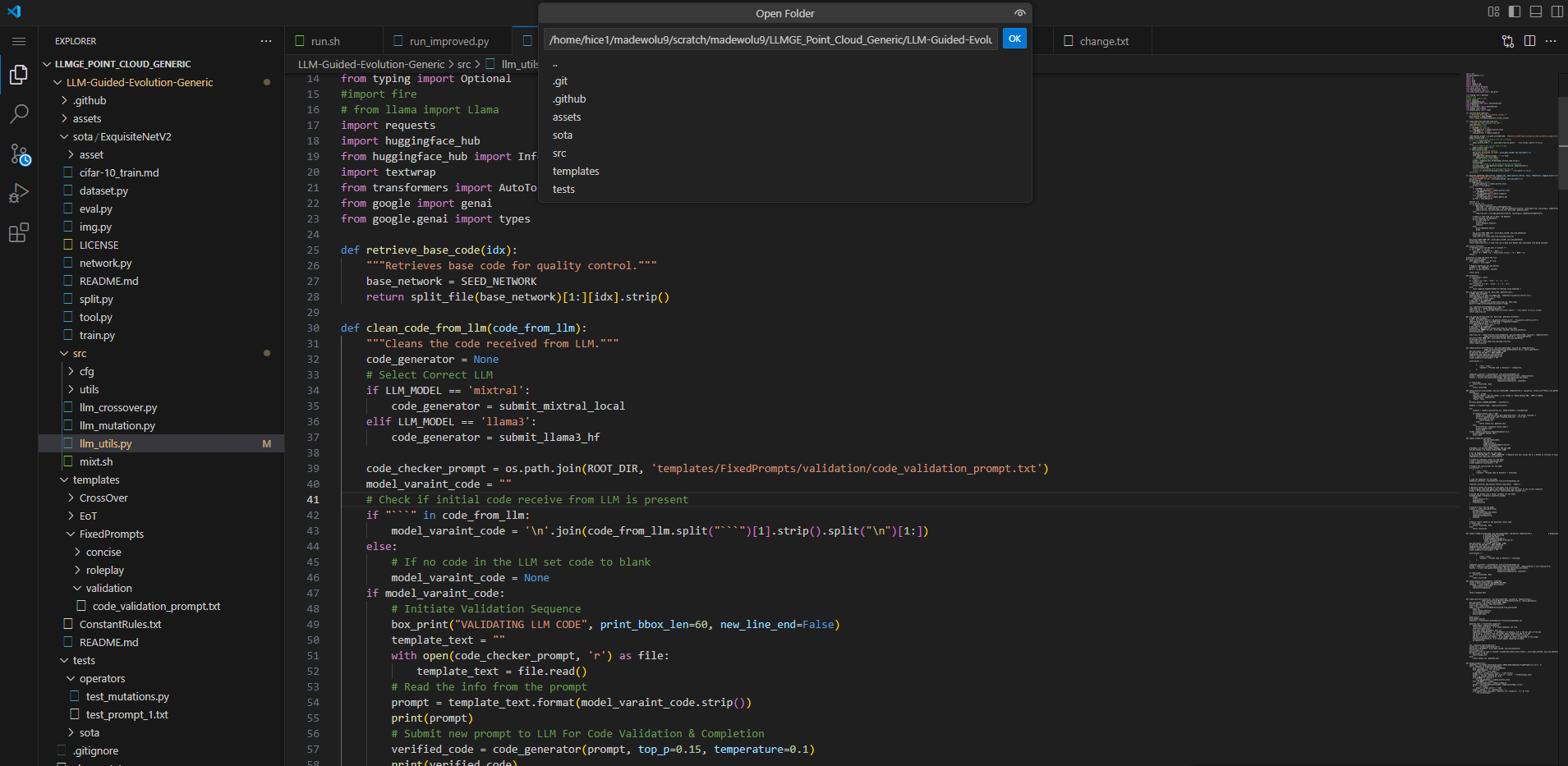Collapse the LLM-Guided-Evolution-Generic folder
Screen dimensions: 1568x766
pyautogui.click(x=57, y=82)
